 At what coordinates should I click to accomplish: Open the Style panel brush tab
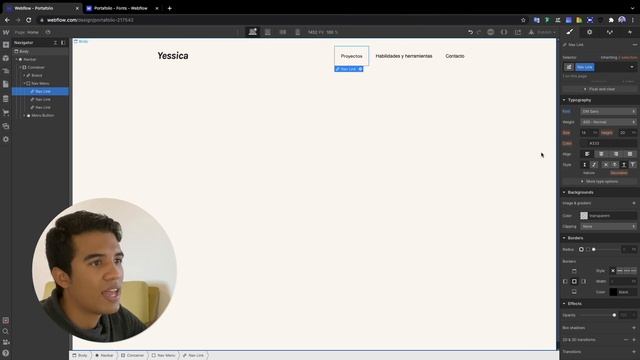pos(570,32)
